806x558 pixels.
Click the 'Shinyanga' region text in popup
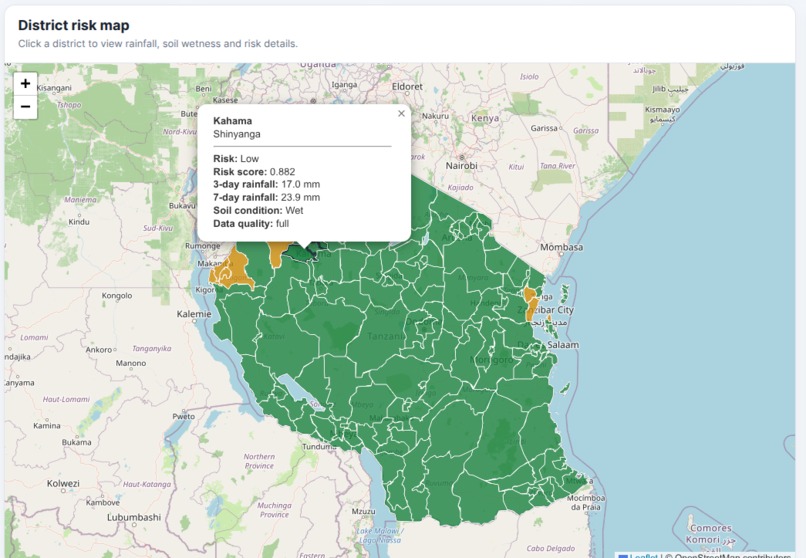236,134
